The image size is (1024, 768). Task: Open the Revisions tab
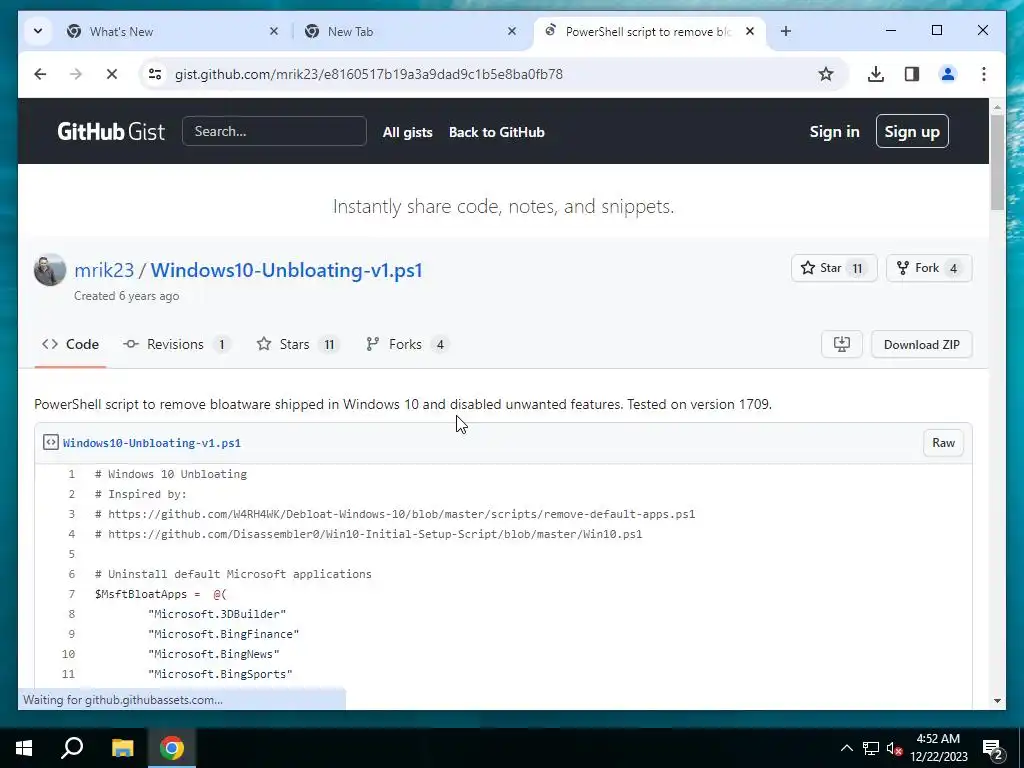pyautogui.click(x=176, y=344)
